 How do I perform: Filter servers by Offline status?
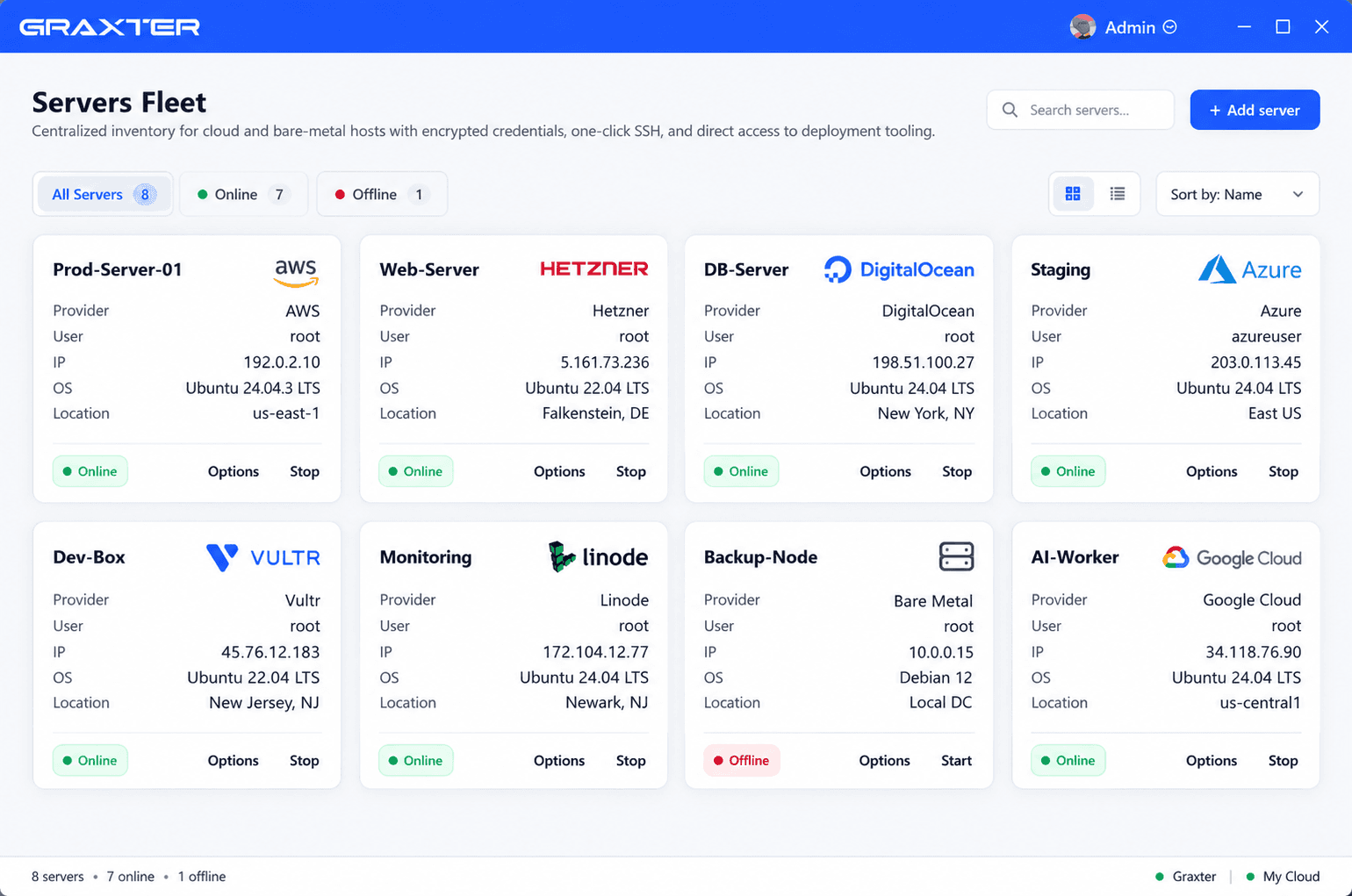382,194
